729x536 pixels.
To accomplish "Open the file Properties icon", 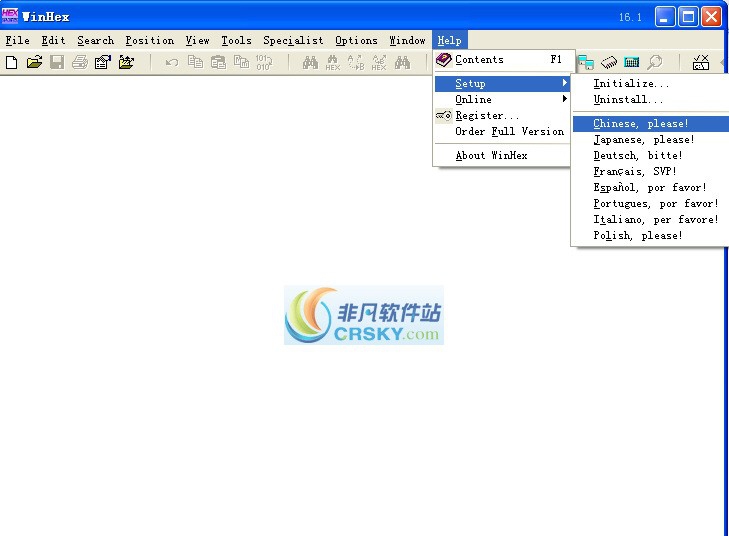I will 103,62.
